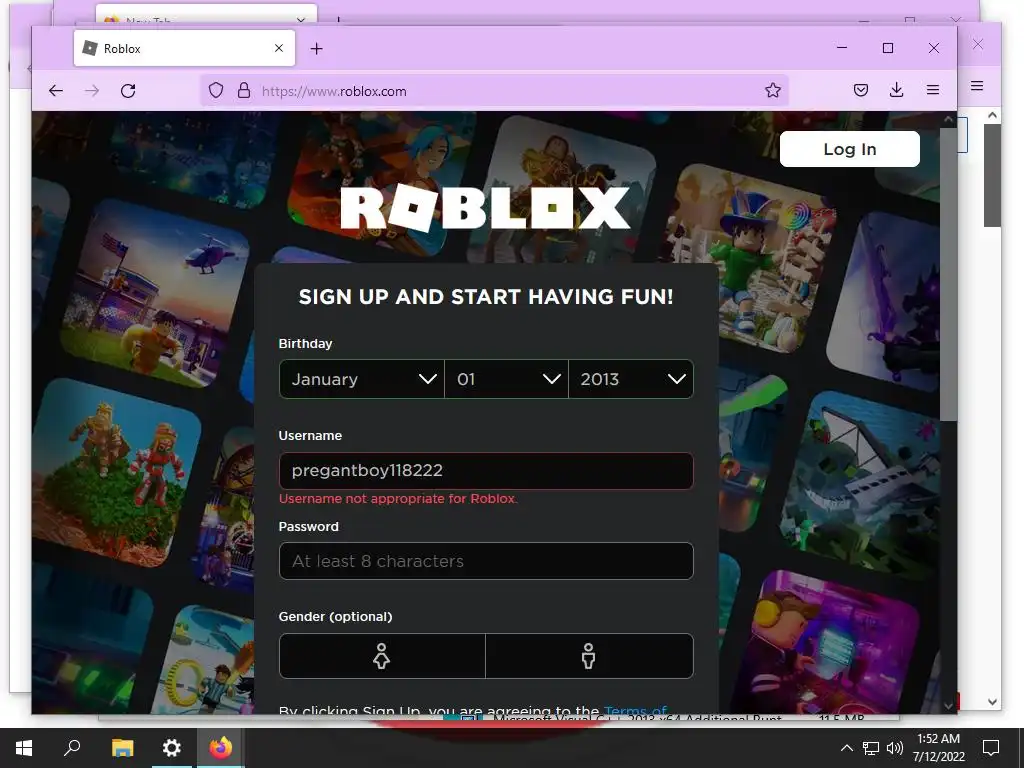Click the ROBLOX logo
The height and width of the screenshot is (768, 1024).
coord(485,208)
